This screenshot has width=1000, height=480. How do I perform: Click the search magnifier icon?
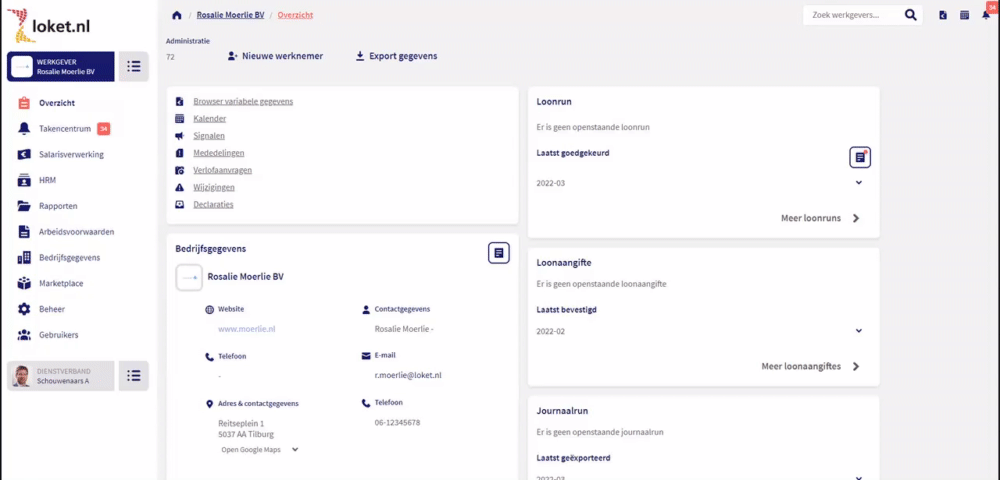pos(910,15)
